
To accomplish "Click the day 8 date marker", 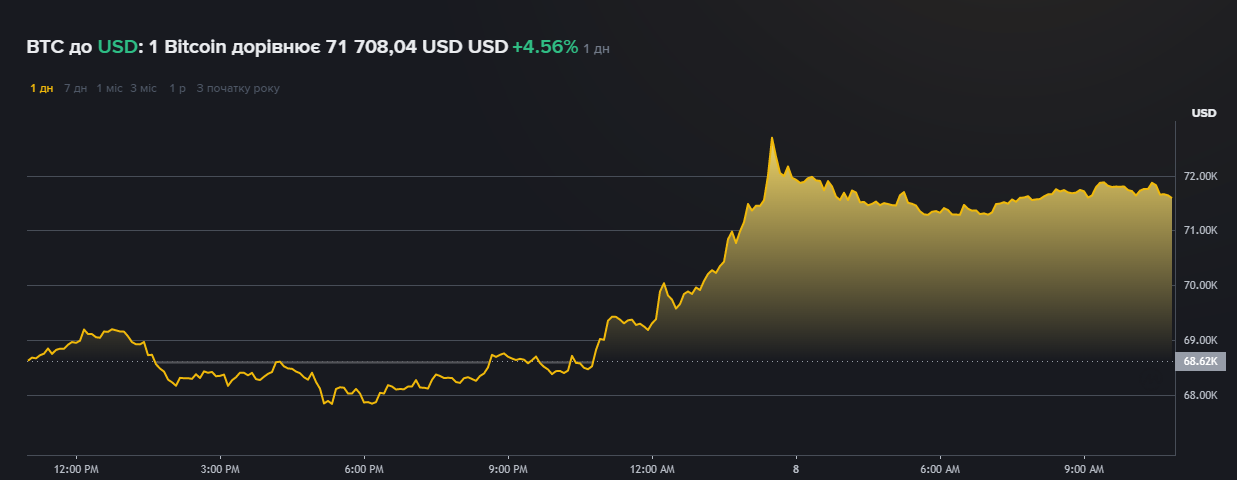I will click(x=795, y=468).
